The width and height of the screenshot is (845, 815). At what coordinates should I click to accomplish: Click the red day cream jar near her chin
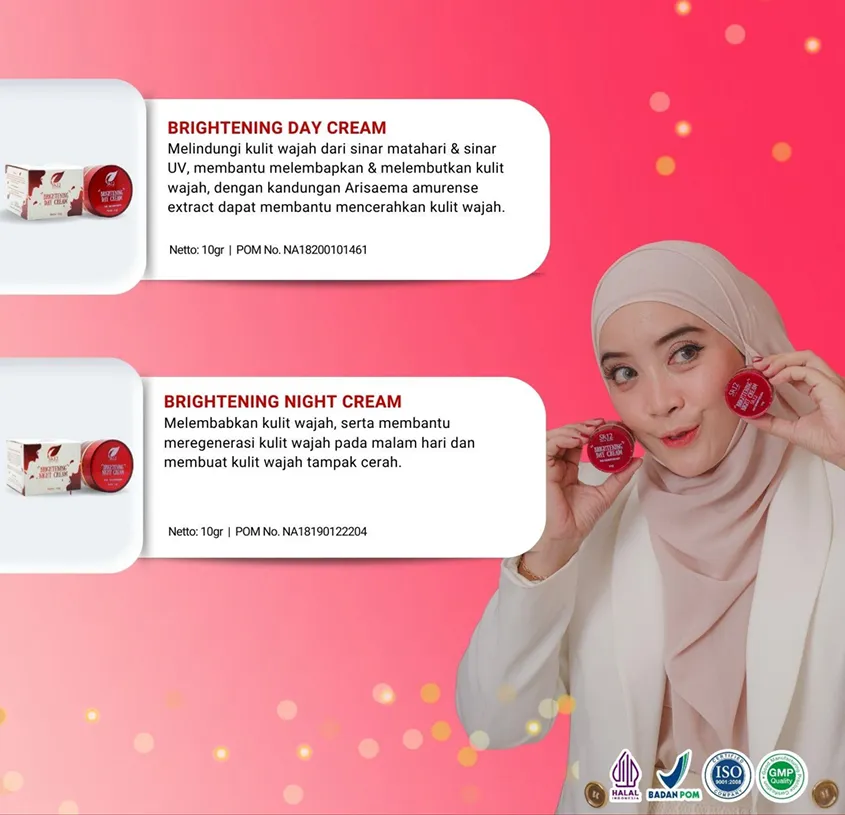[611, 447]
